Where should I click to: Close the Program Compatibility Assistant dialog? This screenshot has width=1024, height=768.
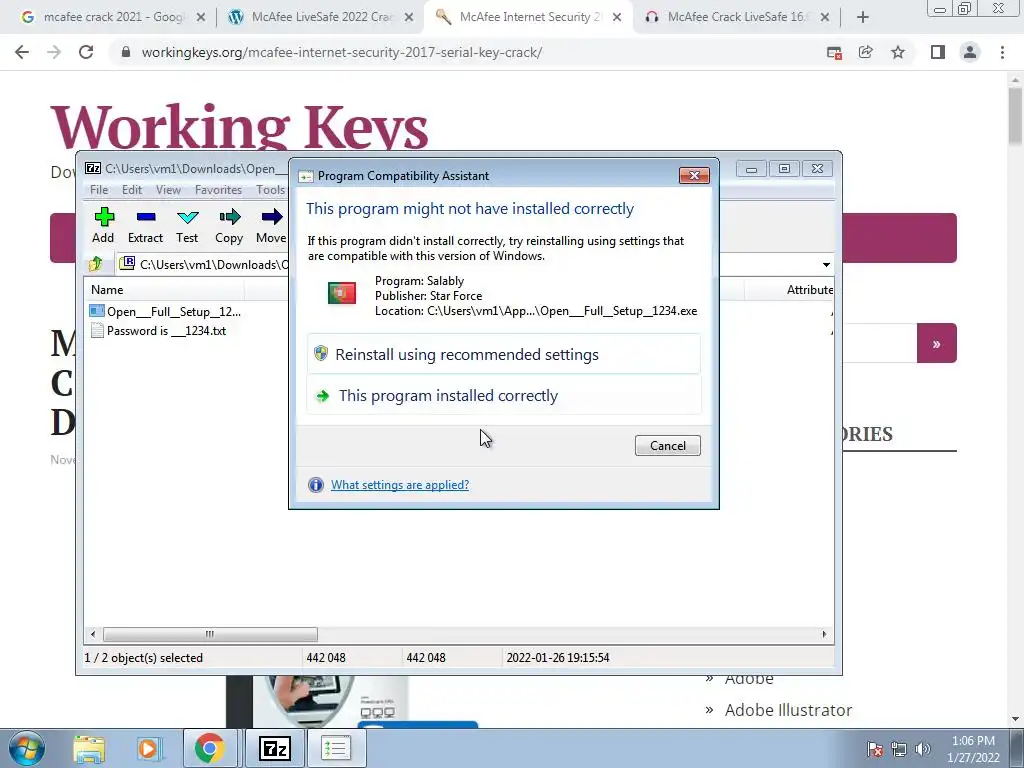[694, 175]
